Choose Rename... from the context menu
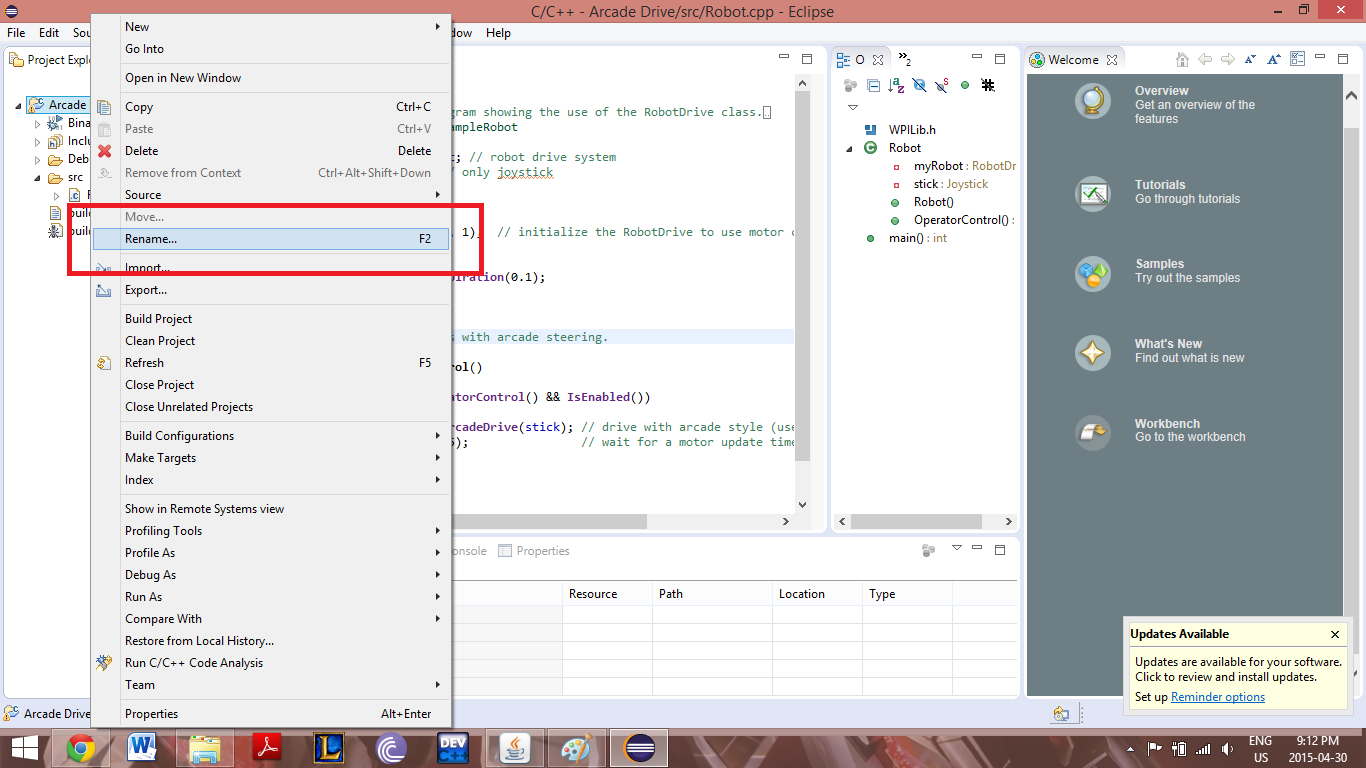The width and height of the screenshot is (1366, 768). click(270, 239)
